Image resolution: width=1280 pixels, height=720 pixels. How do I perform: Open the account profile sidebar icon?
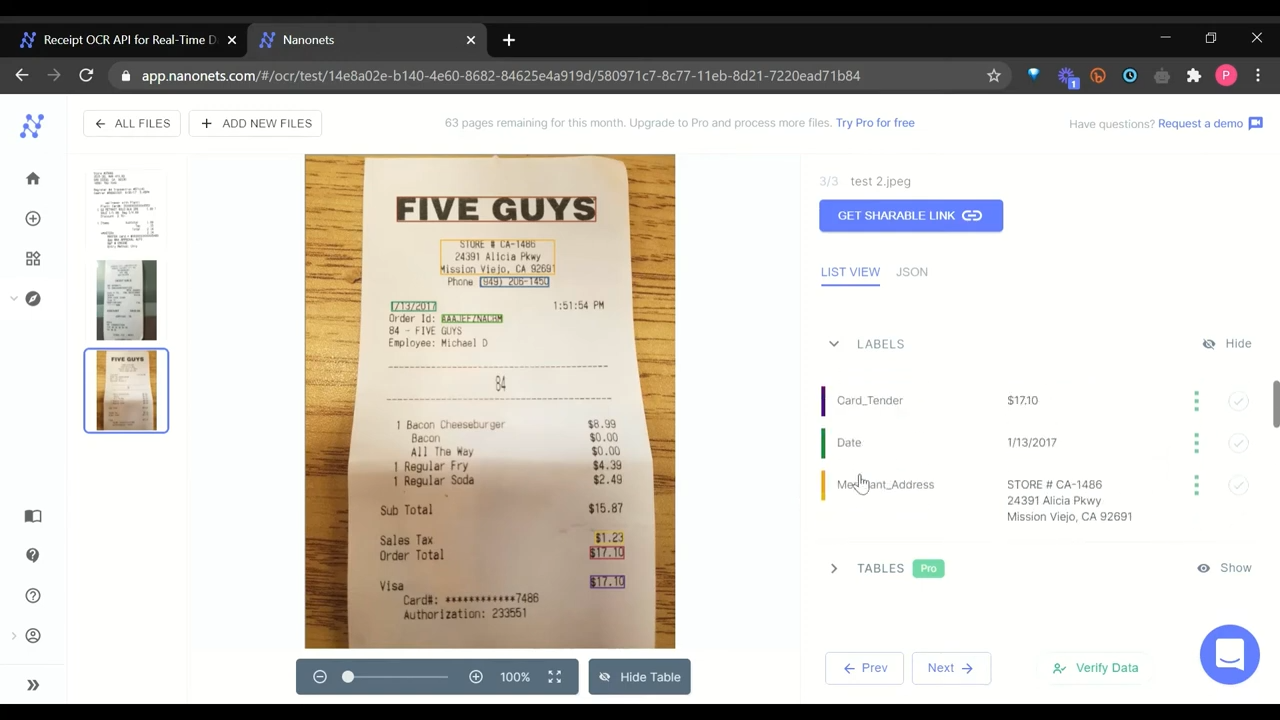33,636
